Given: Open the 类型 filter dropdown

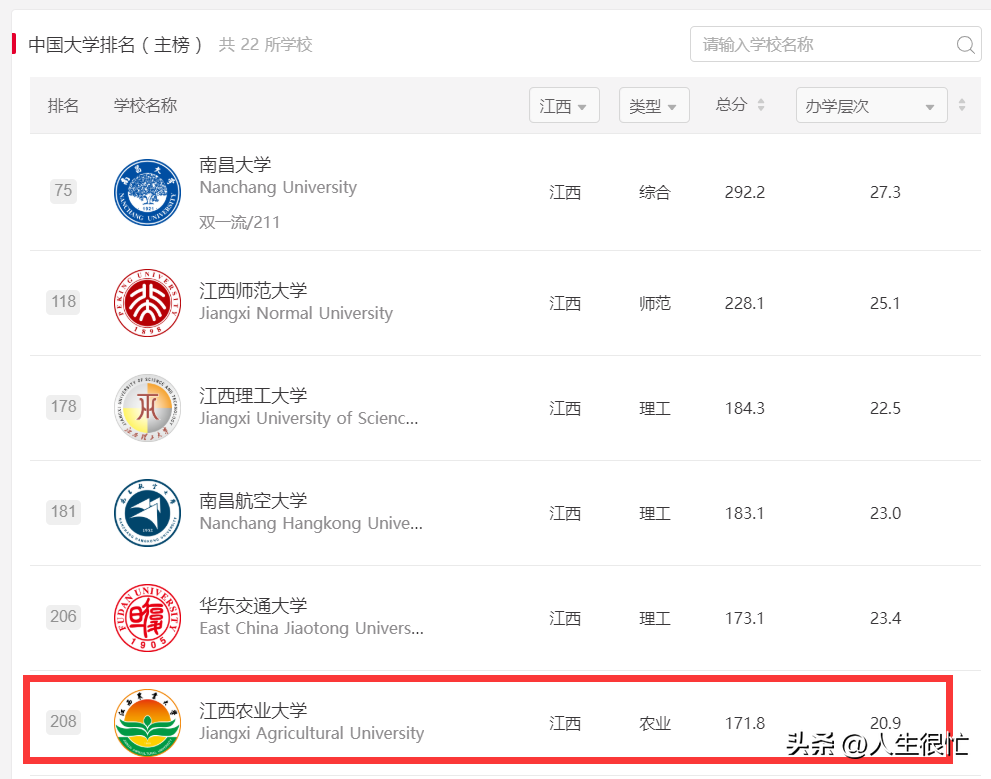Looking at the screenshot, I should [x=654, y=106].
